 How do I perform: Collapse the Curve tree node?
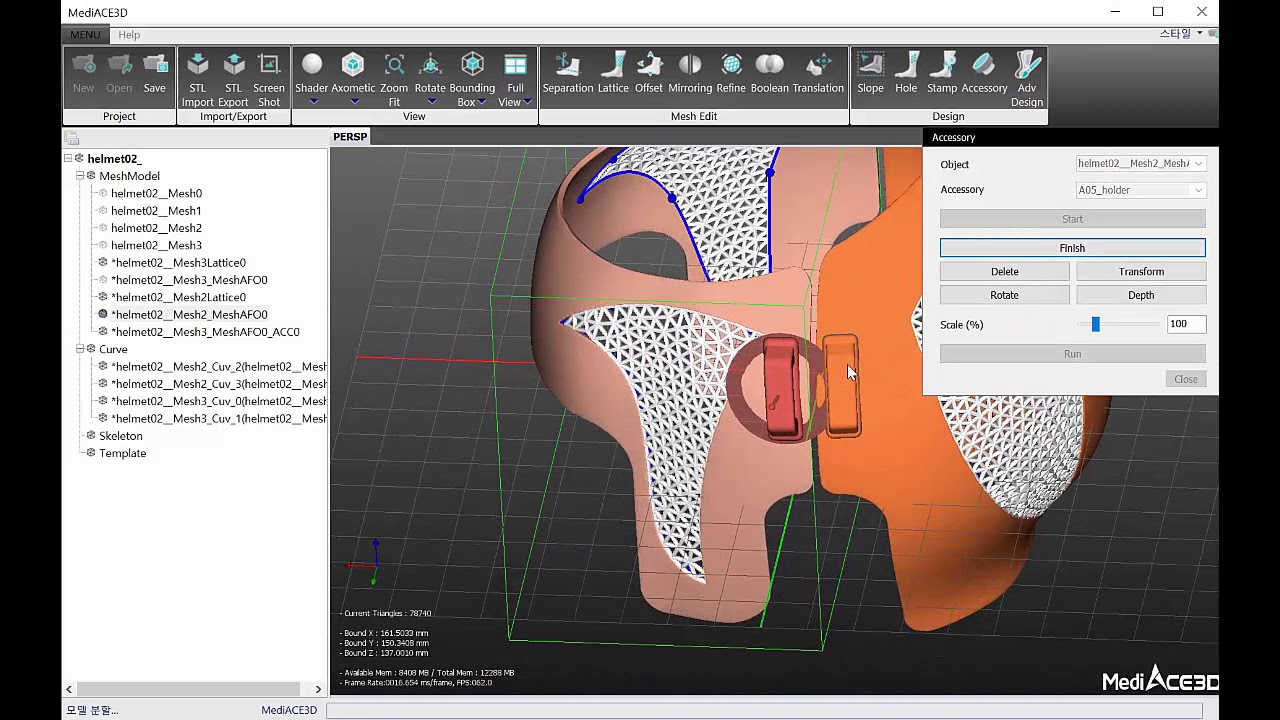coord(80,349)
